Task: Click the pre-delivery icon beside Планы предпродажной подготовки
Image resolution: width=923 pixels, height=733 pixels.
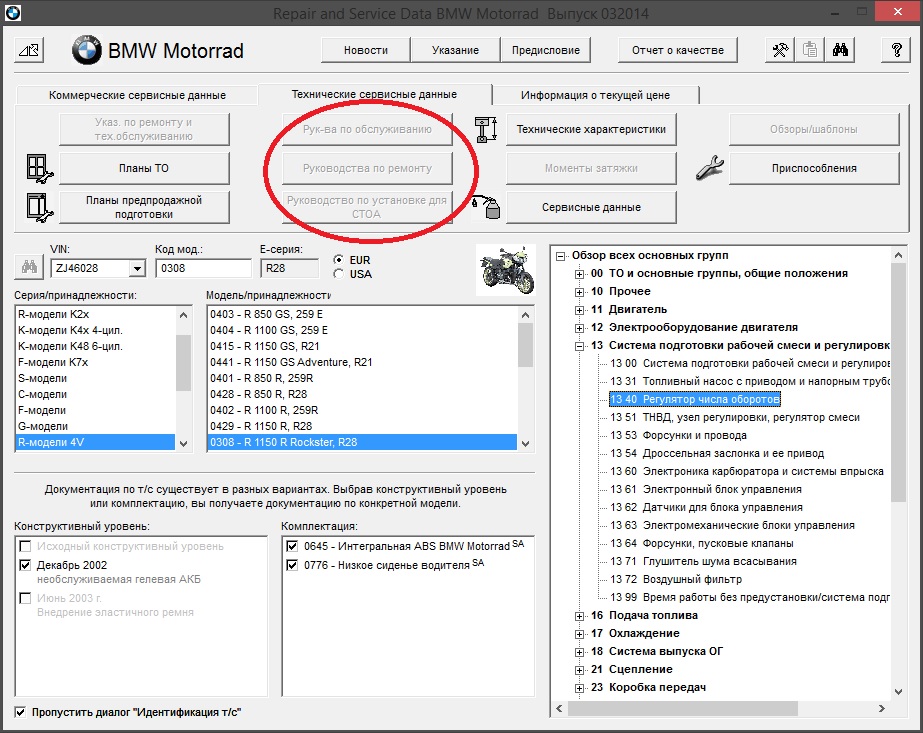Action: (39, 207)
